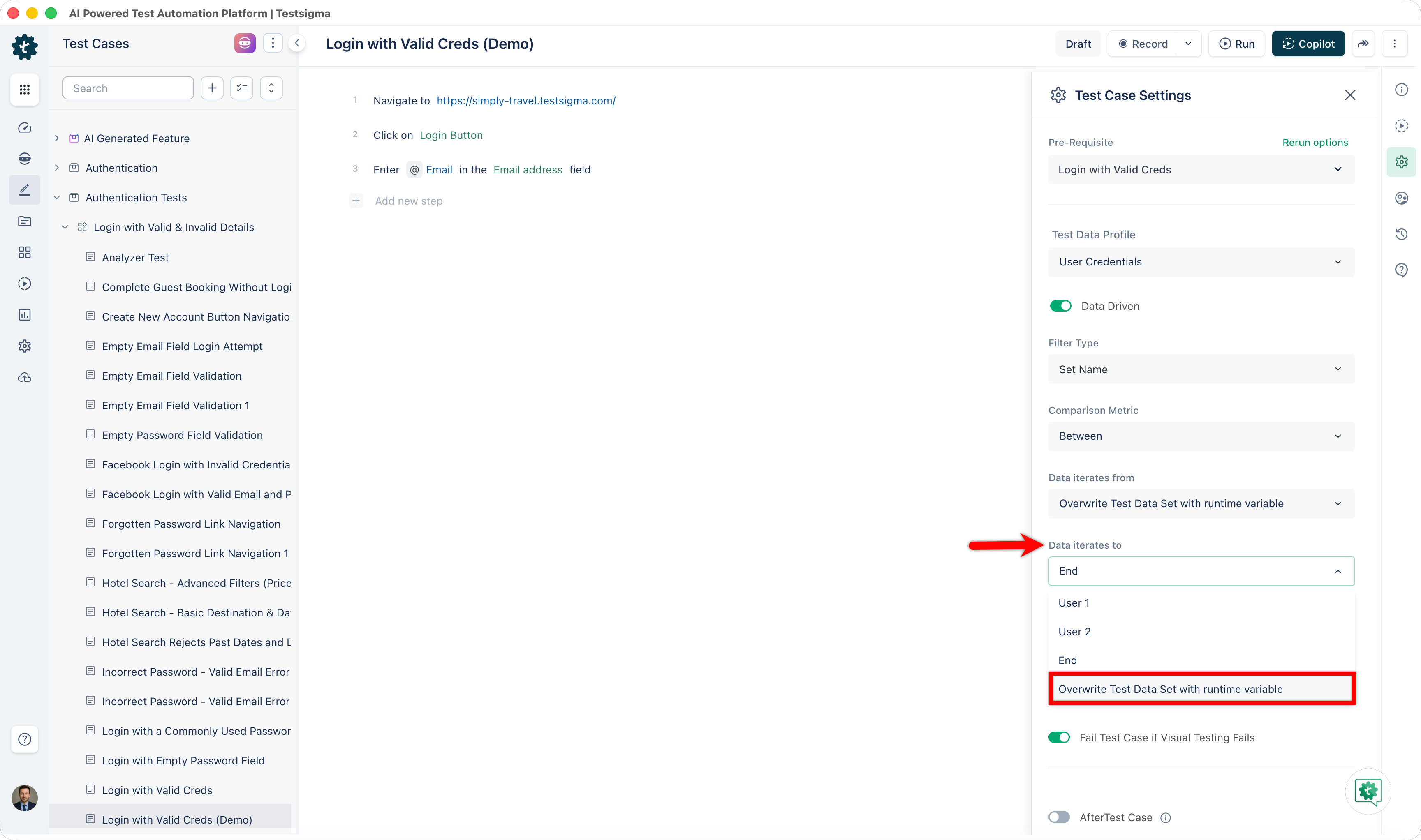
Task: Open the history clock icon in right rail
Action: click(1402, 234)
